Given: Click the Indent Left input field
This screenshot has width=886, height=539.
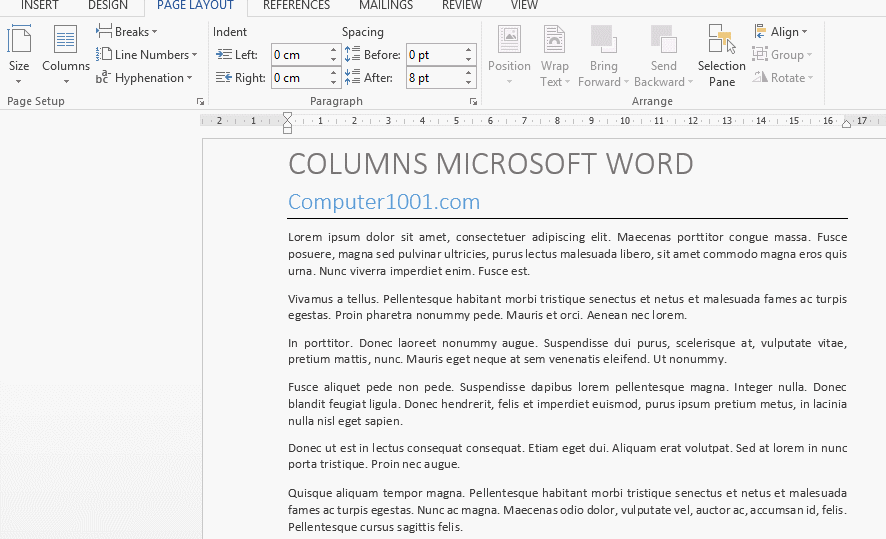Looking at the screenshot, I should click(x=299, y=55).
